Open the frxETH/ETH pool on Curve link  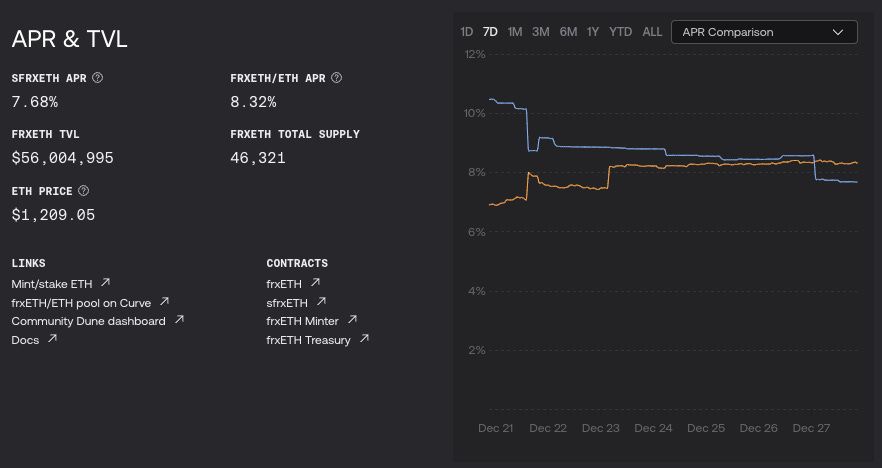[x=82, y=302]
